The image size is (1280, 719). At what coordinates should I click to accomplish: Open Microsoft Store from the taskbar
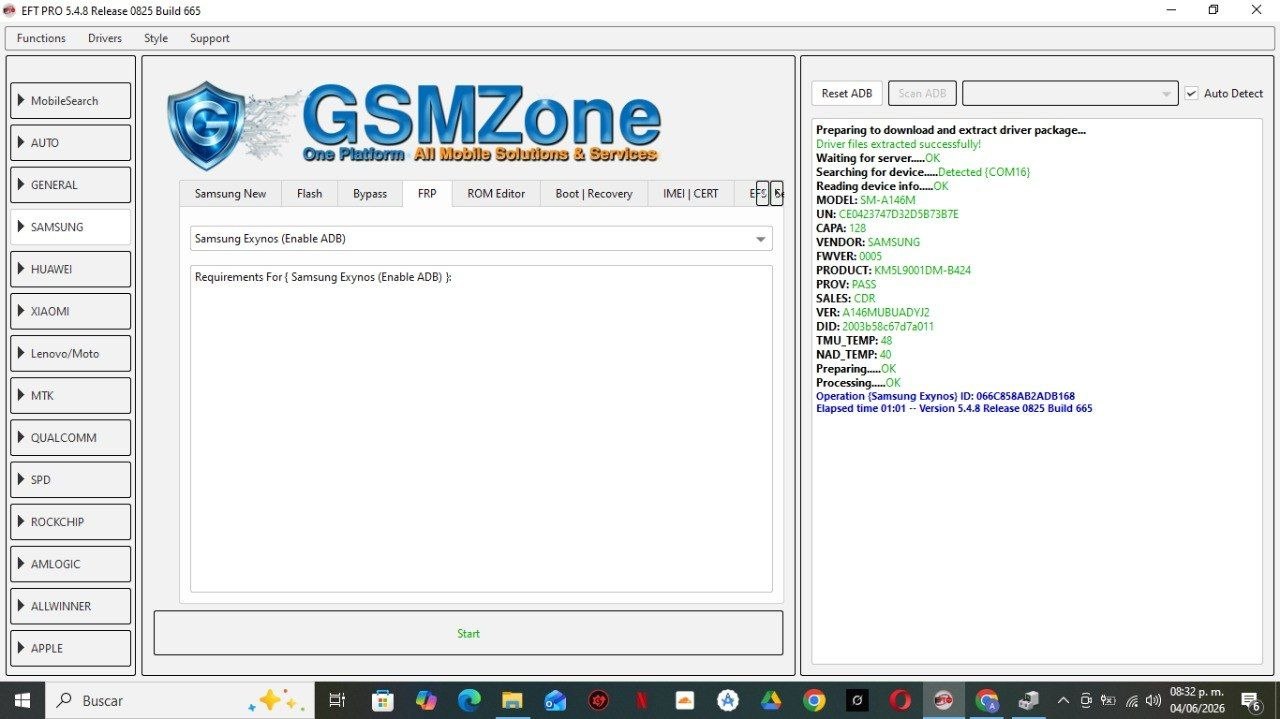(383, 700)
